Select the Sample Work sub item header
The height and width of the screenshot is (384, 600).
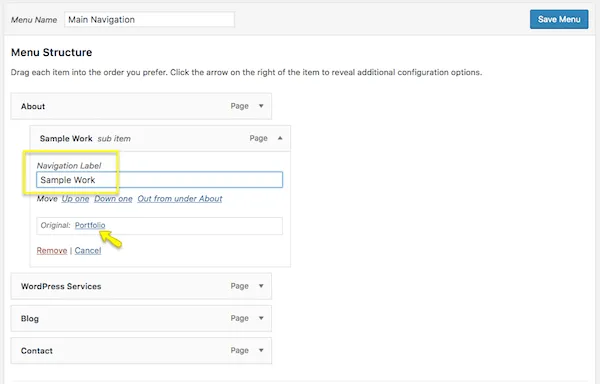point(160,138)
